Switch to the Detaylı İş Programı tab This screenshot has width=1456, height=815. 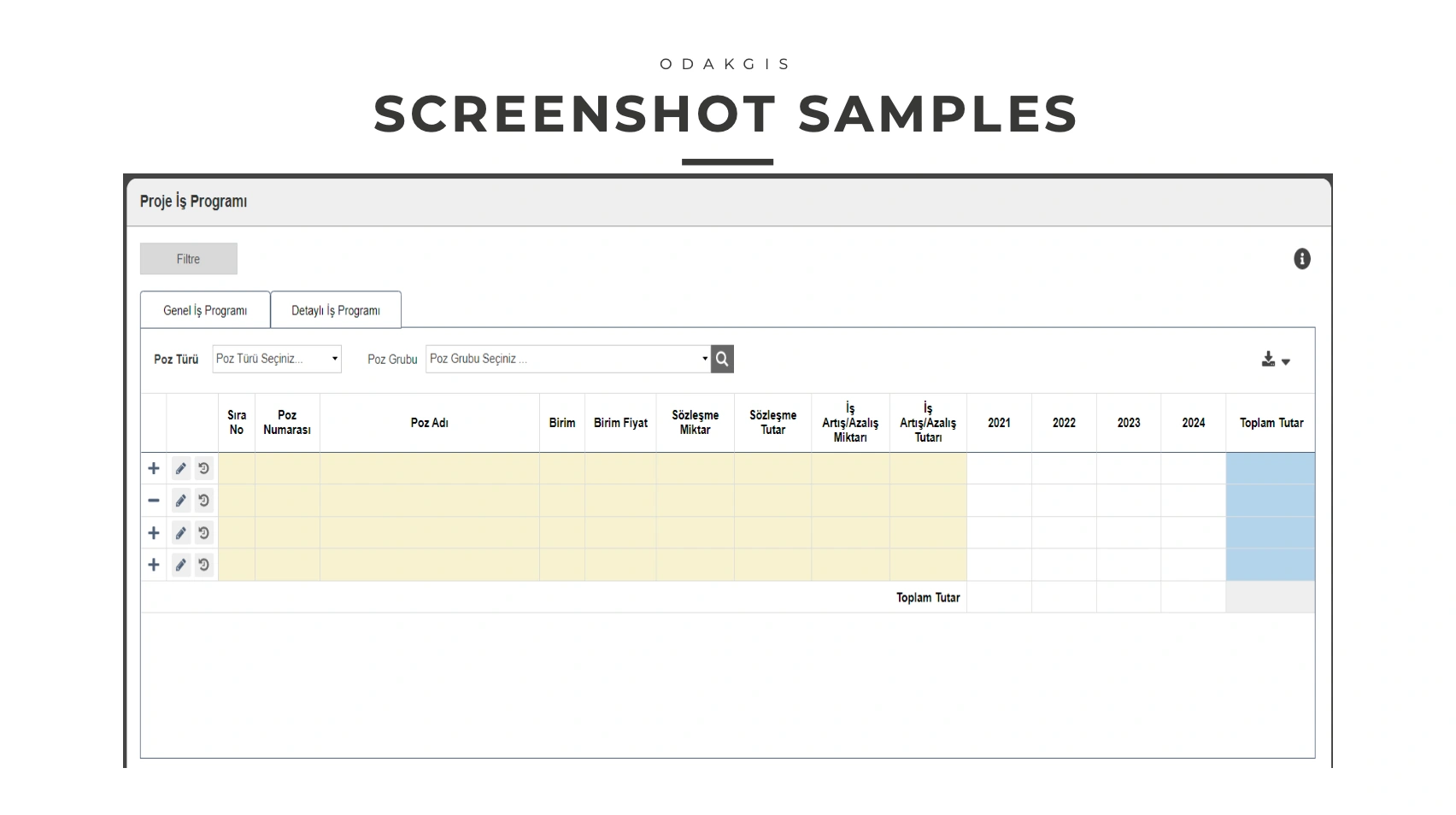click(336, 310)
